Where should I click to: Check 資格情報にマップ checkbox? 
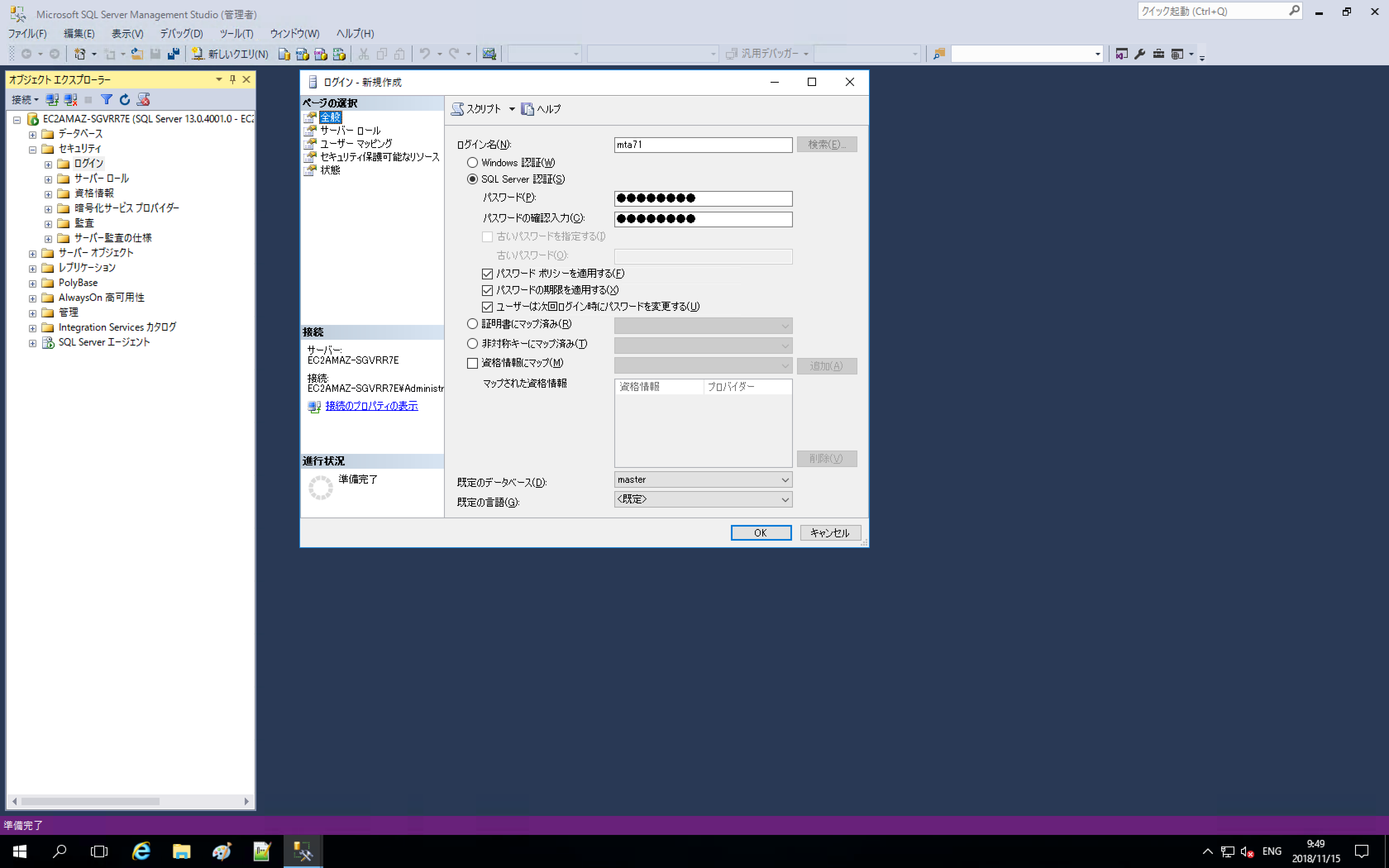pos(473,363)
